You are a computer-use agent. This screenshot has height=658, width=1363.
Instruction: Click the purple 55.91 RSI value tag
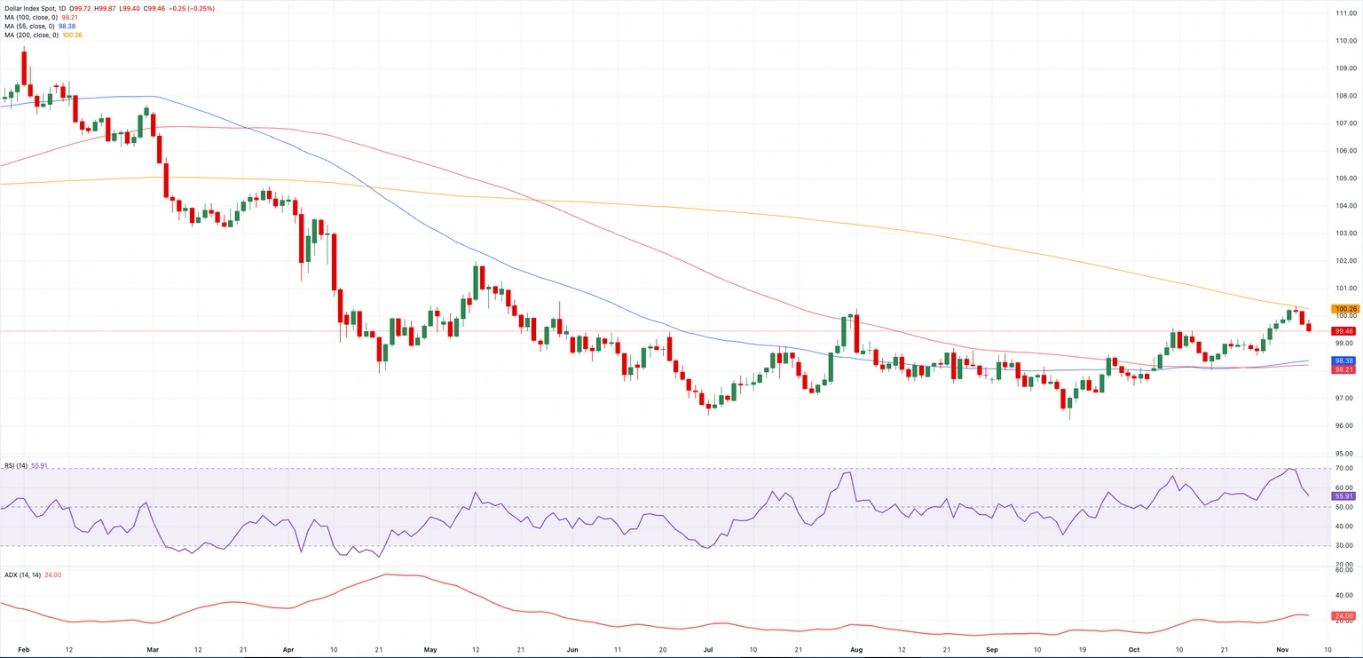tap(1344, 495)
